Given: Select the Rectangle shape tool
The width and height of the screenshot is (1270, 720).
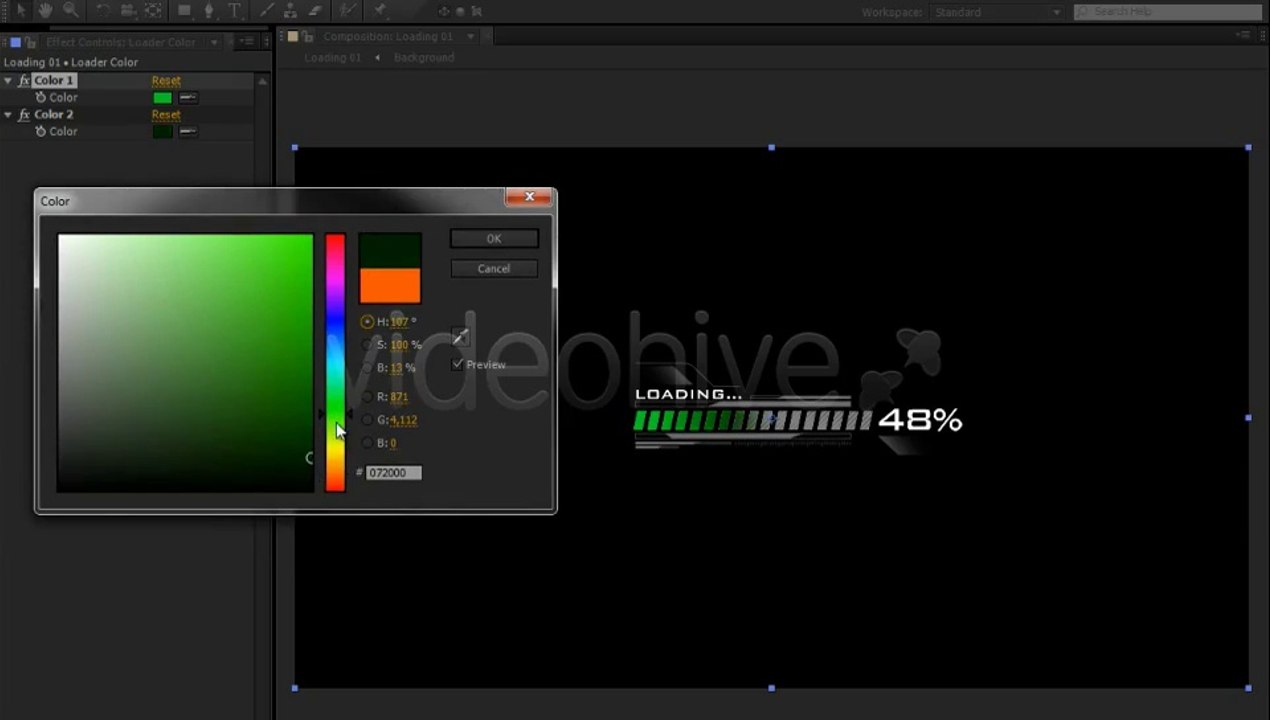Looking at the screenshot, I should click(185, 11).
